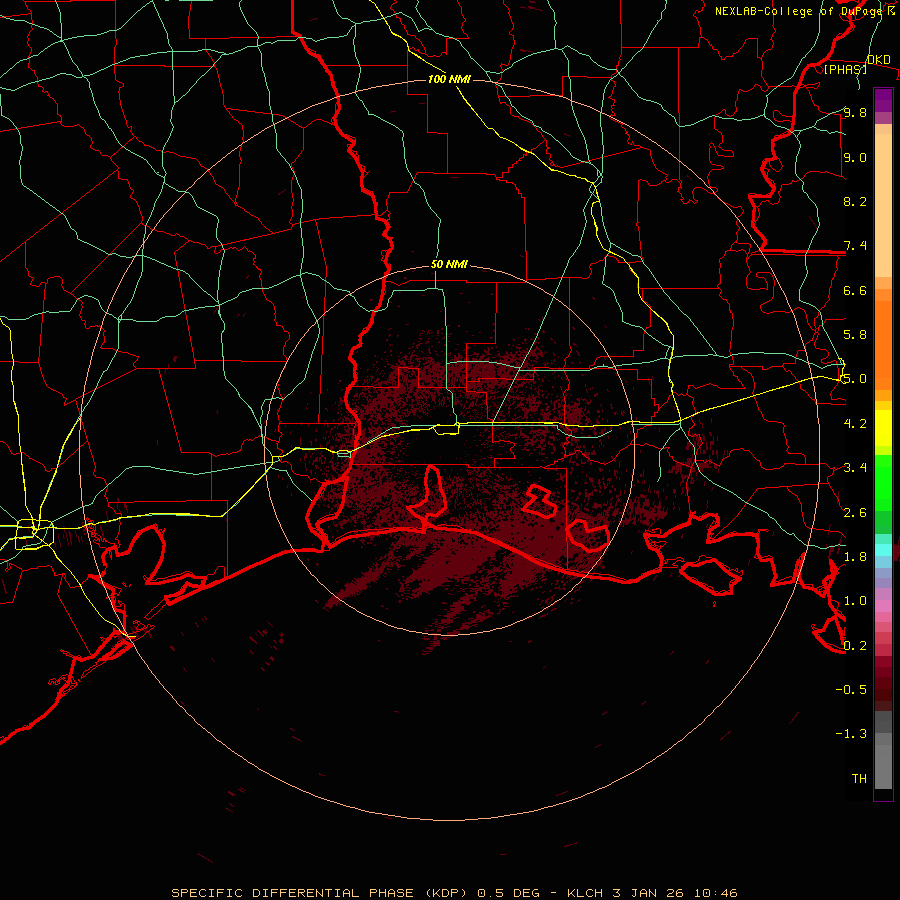Click the DKD label above the color scale
The image size is (900, 900).
pos(879,59)
